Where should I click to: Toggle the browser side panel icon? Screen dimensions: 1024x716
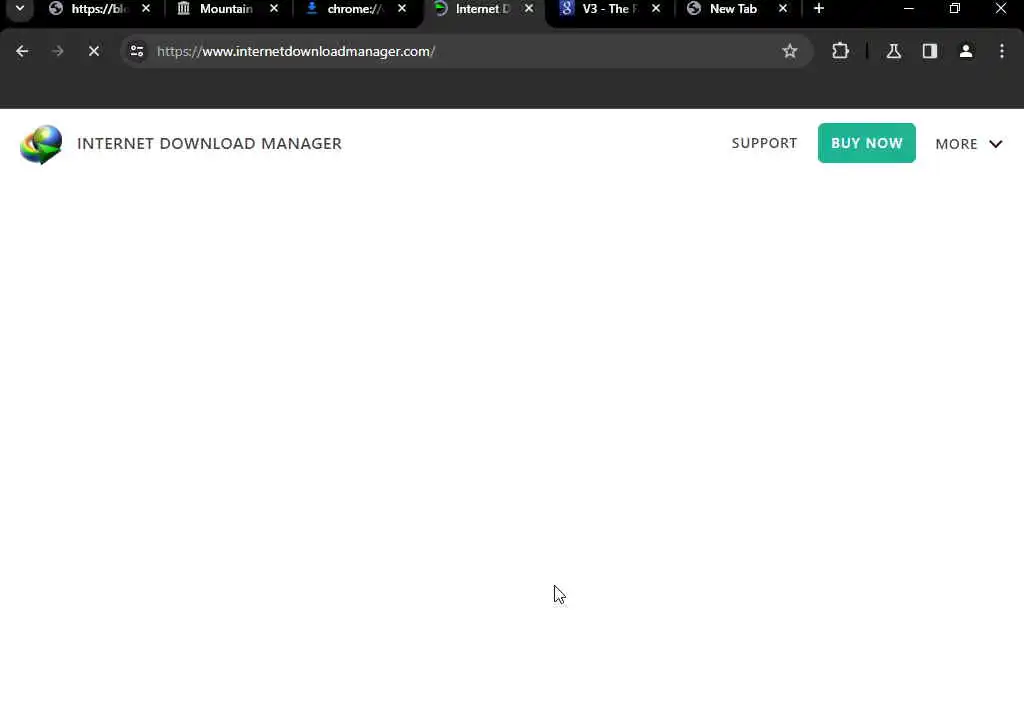[x=930, y=51]
